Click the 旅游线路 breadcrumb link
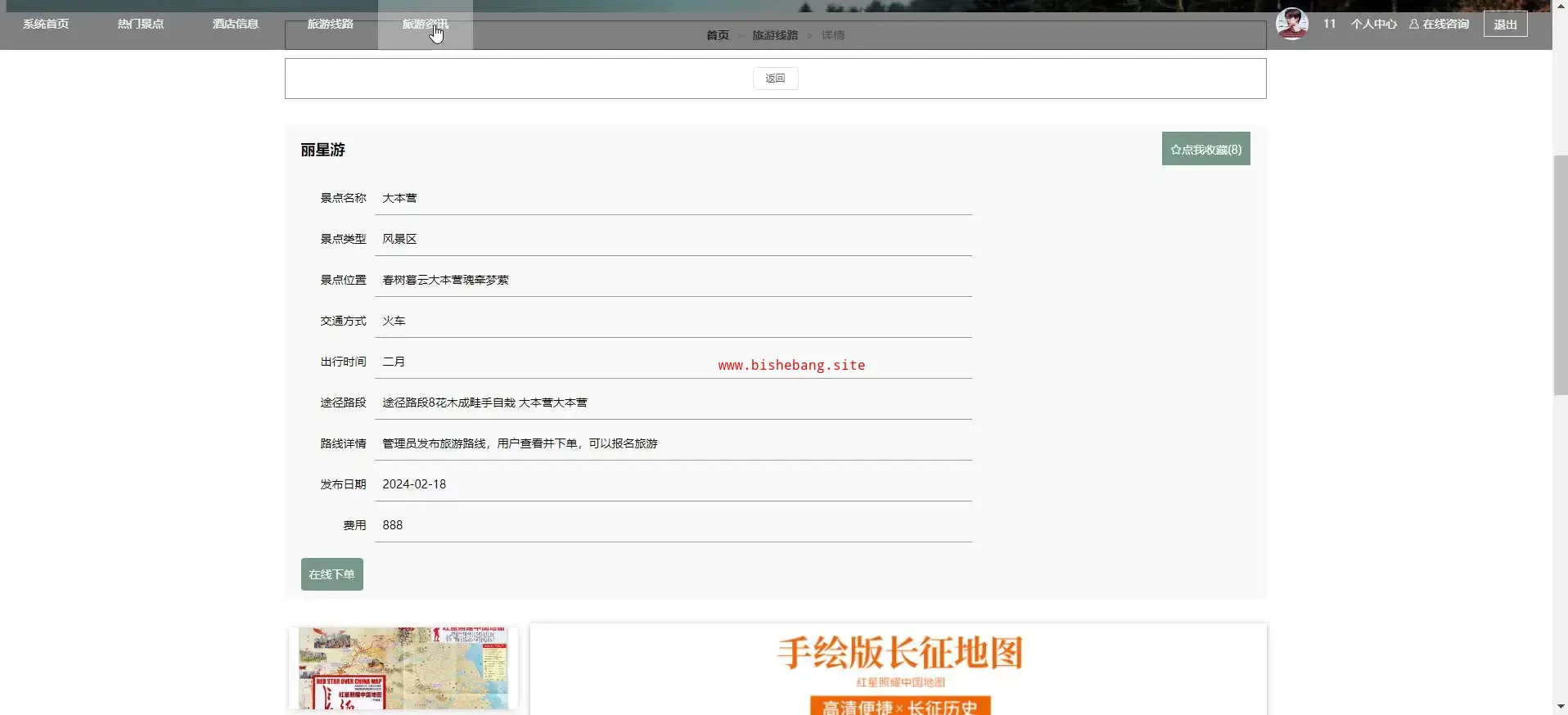 [x=775, y=35]
